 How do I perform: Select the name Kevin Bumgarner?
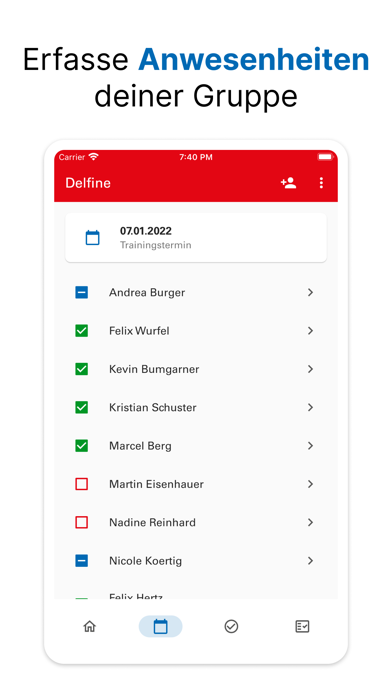(x=154, y=369)
